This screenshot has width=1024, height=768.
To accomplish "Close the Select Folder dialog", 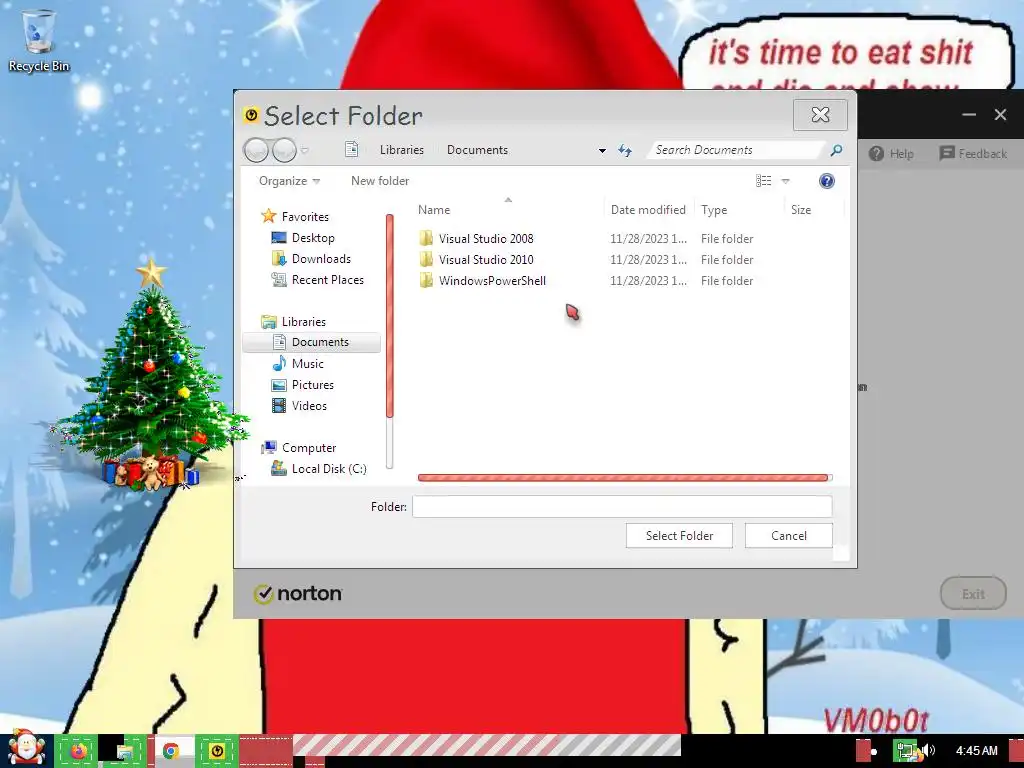I will [820, 115].
